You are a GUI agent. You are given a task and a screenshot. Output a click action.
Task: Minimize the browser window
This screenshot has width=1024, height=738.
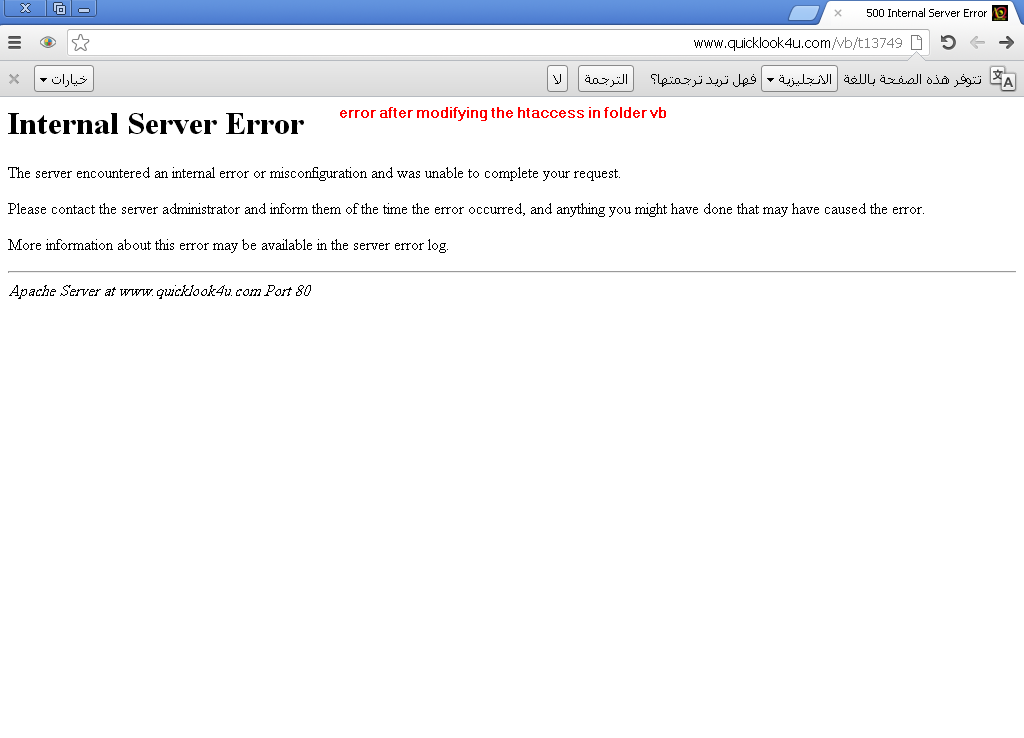tap(84, 9)
